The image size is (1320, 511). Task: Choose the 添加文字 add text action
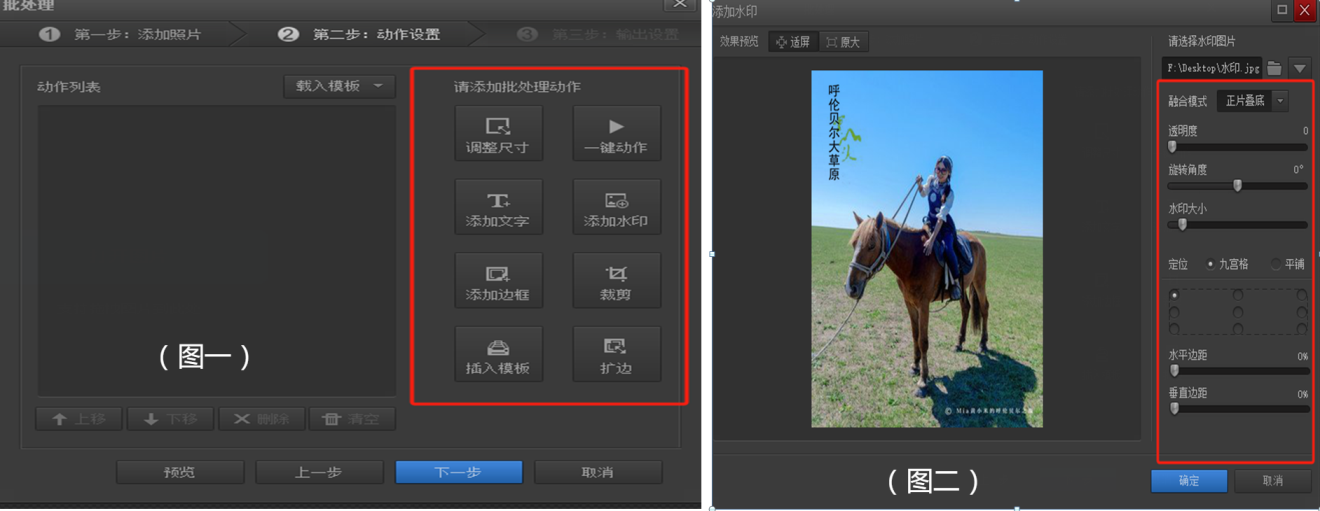[x=498, y=207]
